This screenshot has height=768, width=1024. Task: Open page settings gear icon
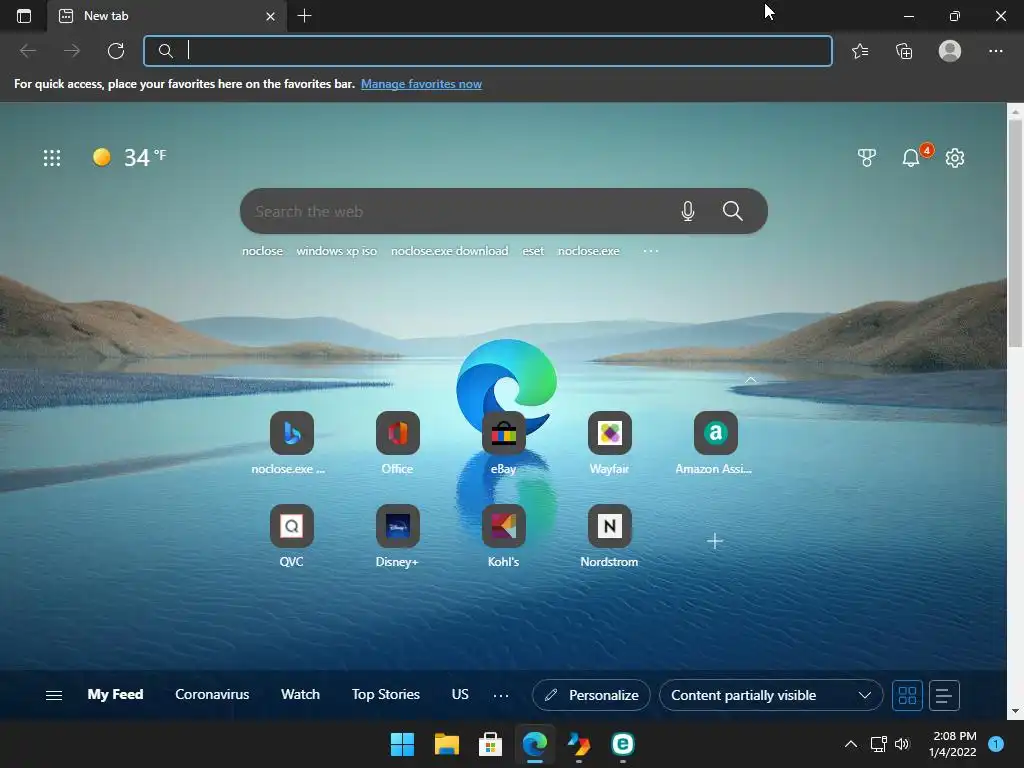(x=955, y=157)
